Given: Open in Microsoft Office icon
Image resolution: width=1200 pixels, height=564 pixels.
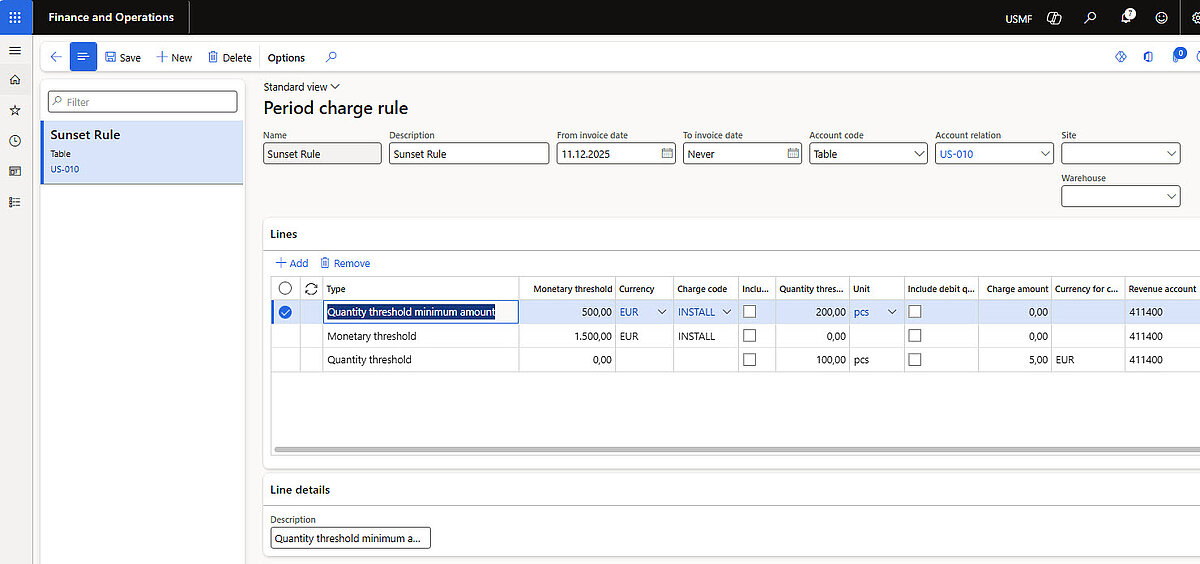Looking at the screenshot, I should (1148, 57).
